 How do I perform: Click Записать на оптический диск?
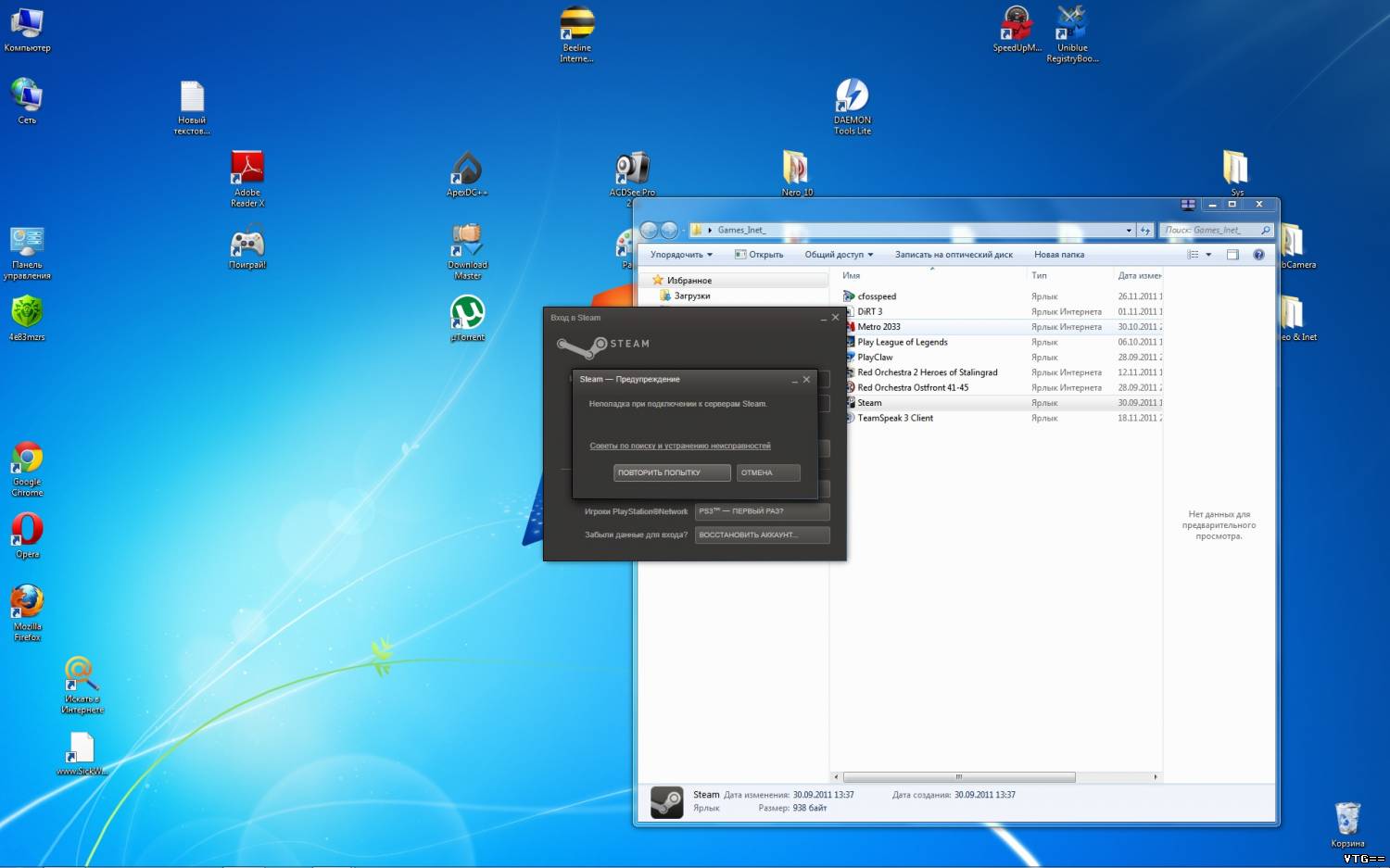(954, 255)
